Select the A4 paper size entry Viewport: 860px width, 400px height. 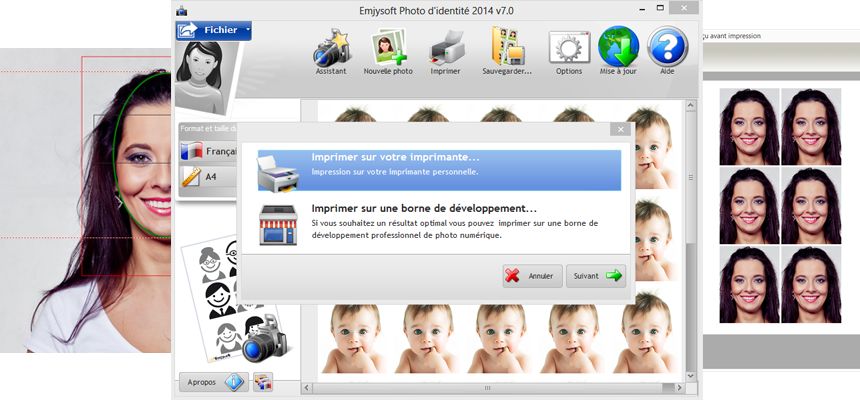pos(209,177)
